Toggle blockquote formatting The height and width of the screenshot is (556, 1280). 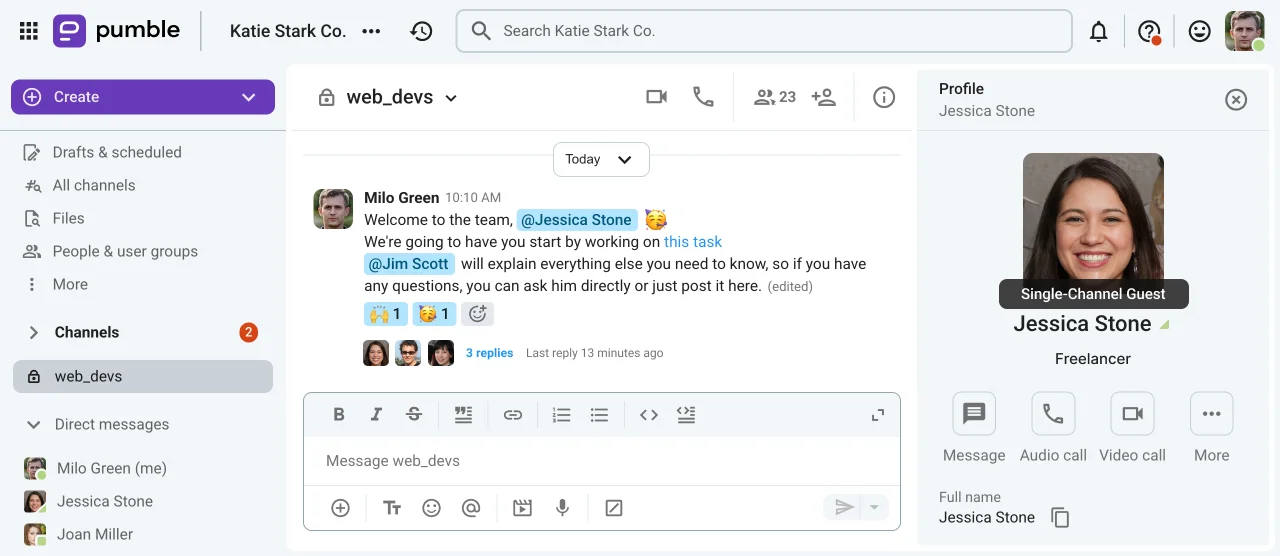click(463, 415)
